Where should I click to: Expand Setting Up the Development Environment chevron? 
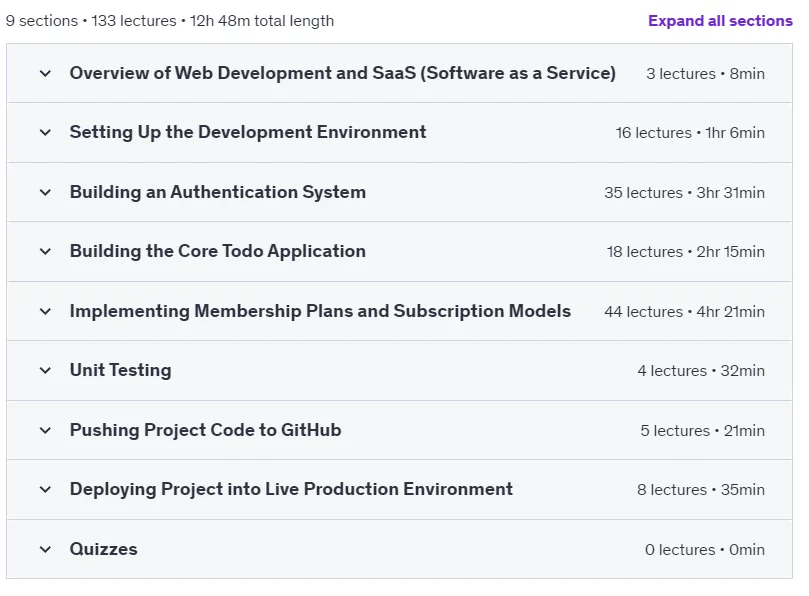45,133
